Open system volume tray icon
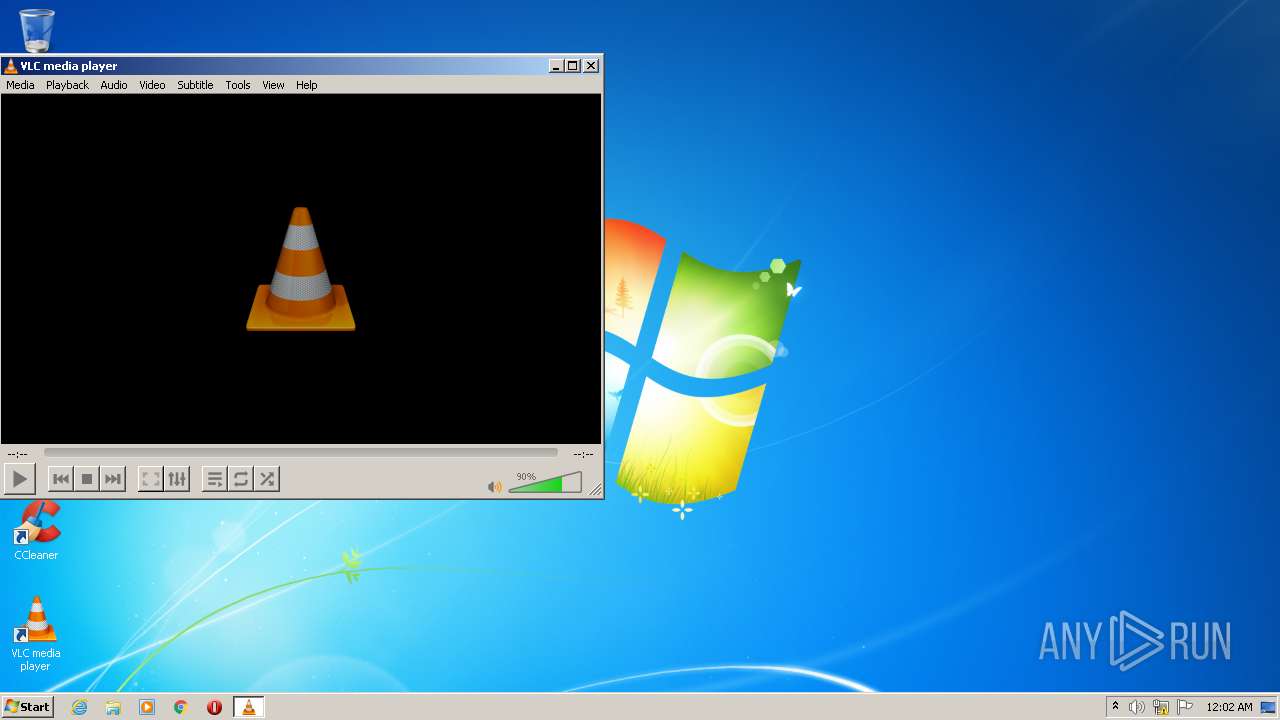Viewport: 1280px width, 720px height. click(1137, 707)
